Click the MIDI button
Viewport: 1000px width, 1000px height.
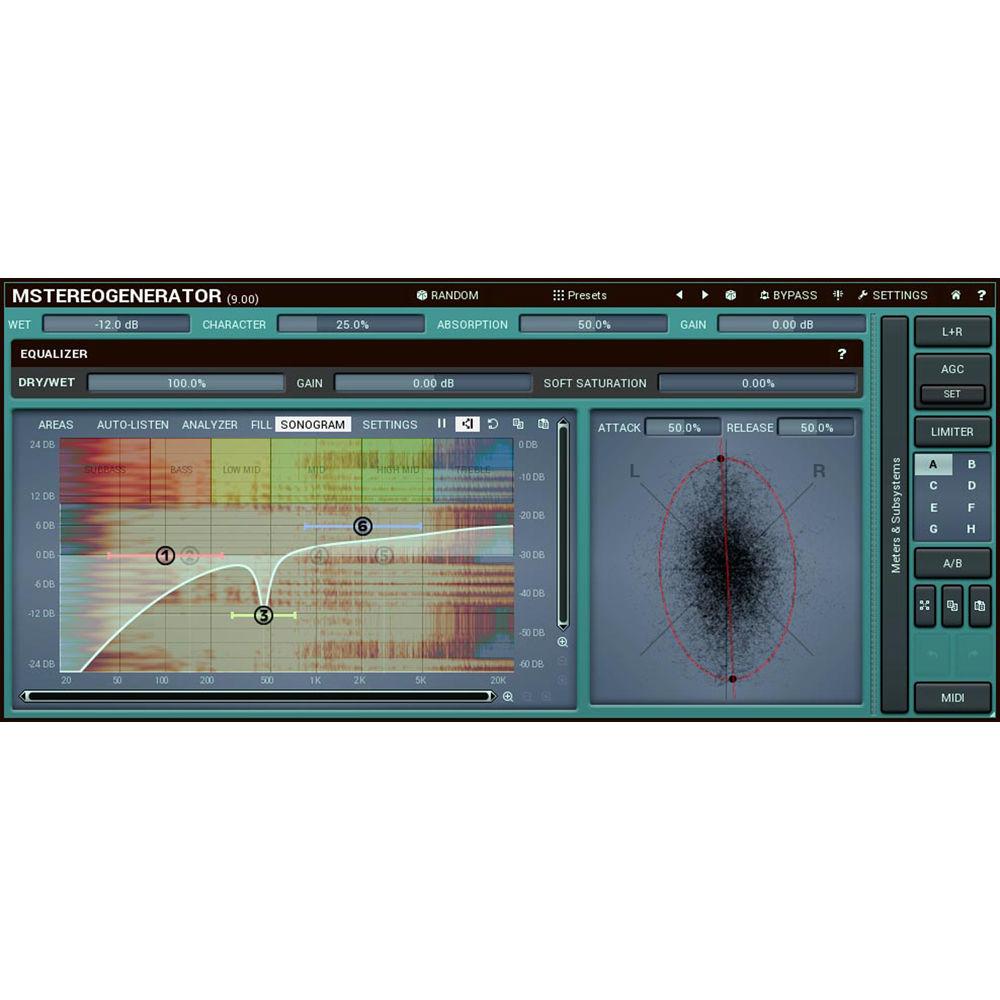coord(952,698)
